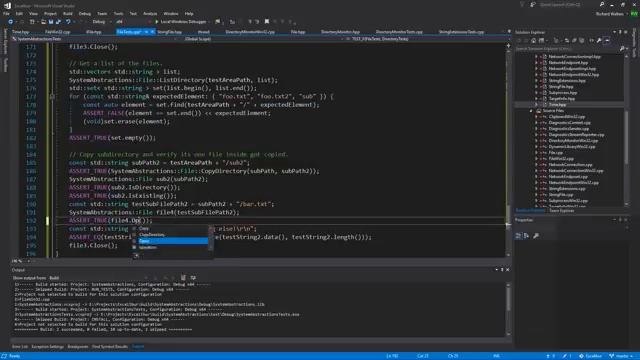This screenshot has height=360, width=640.
Task: Click the Search Solution Explorer field
Action: [x=567, y=49]
